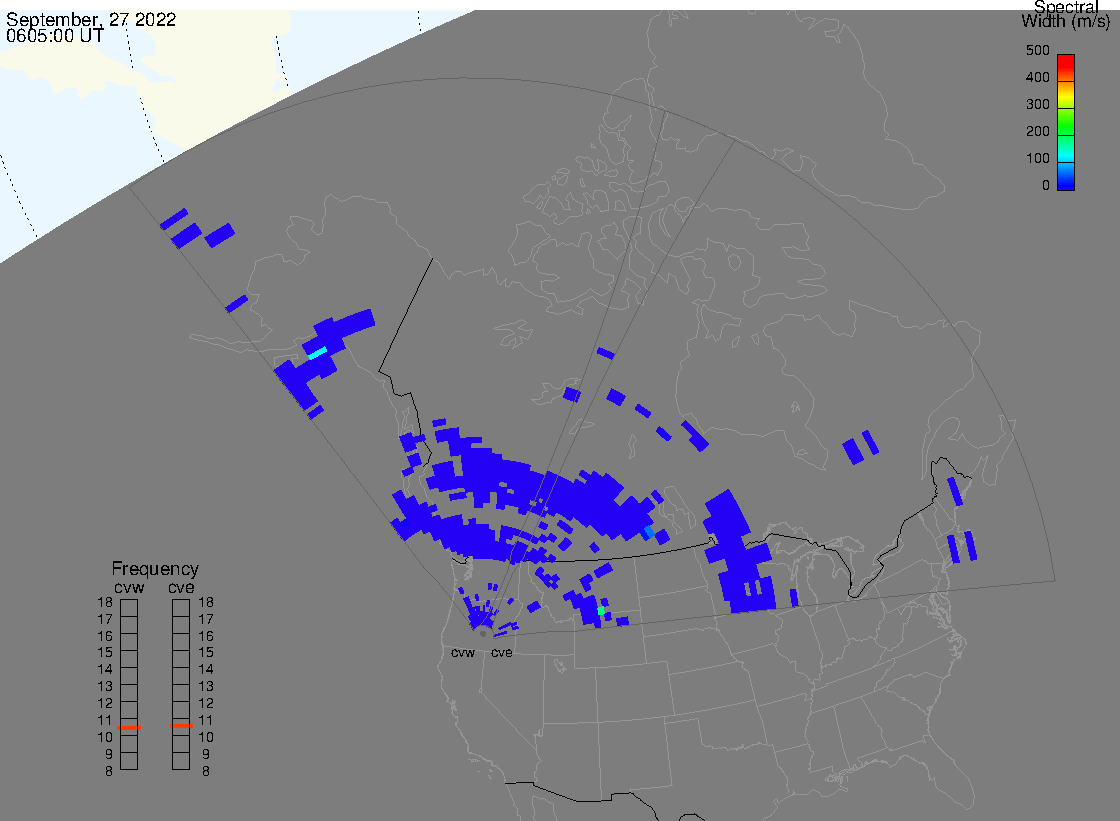Click the 'cvw' station label on the map
1120x821 pixels.
coord(463,652)
